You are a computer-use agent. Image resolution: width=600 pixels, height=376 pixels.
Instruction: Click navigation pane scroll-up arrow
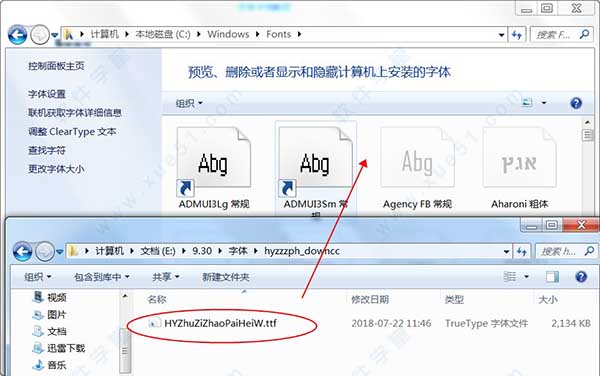[125, 296]
